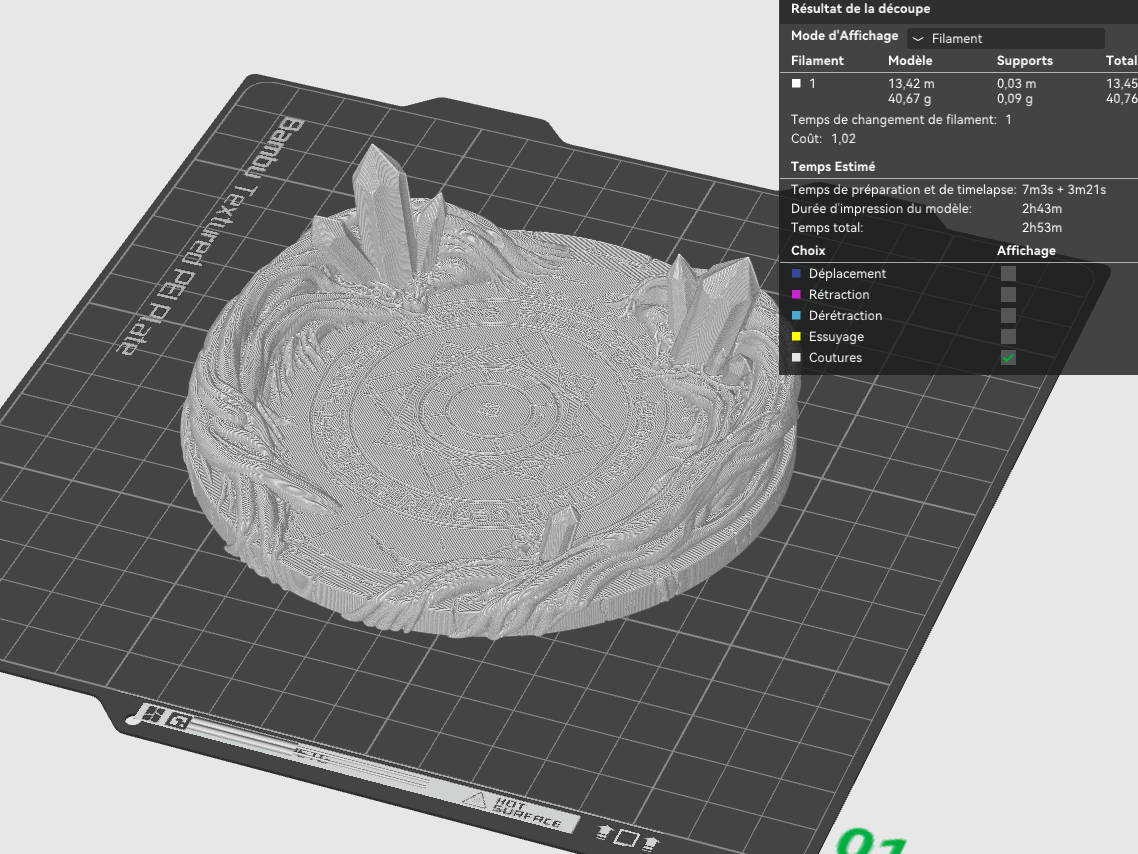Open the Mode d'Affichage Filament dropdown
The image size is (1138, 854).
[x=1006, y=38]
